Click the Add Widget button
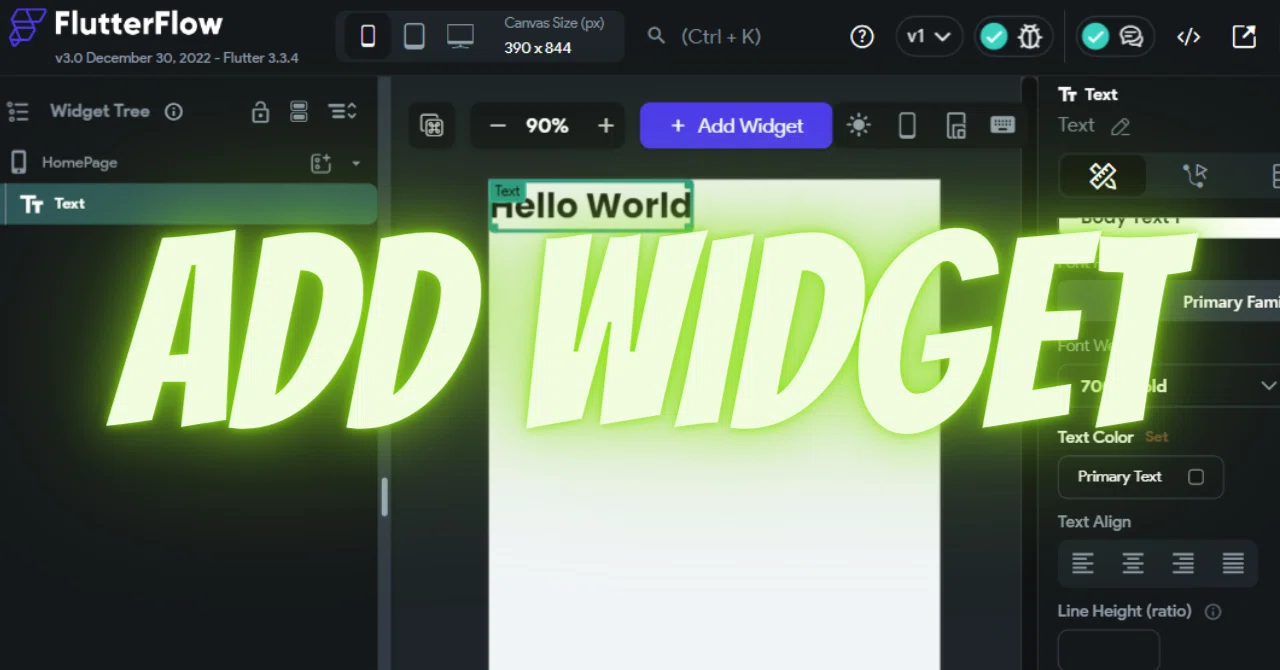 (x=736, y=125)
